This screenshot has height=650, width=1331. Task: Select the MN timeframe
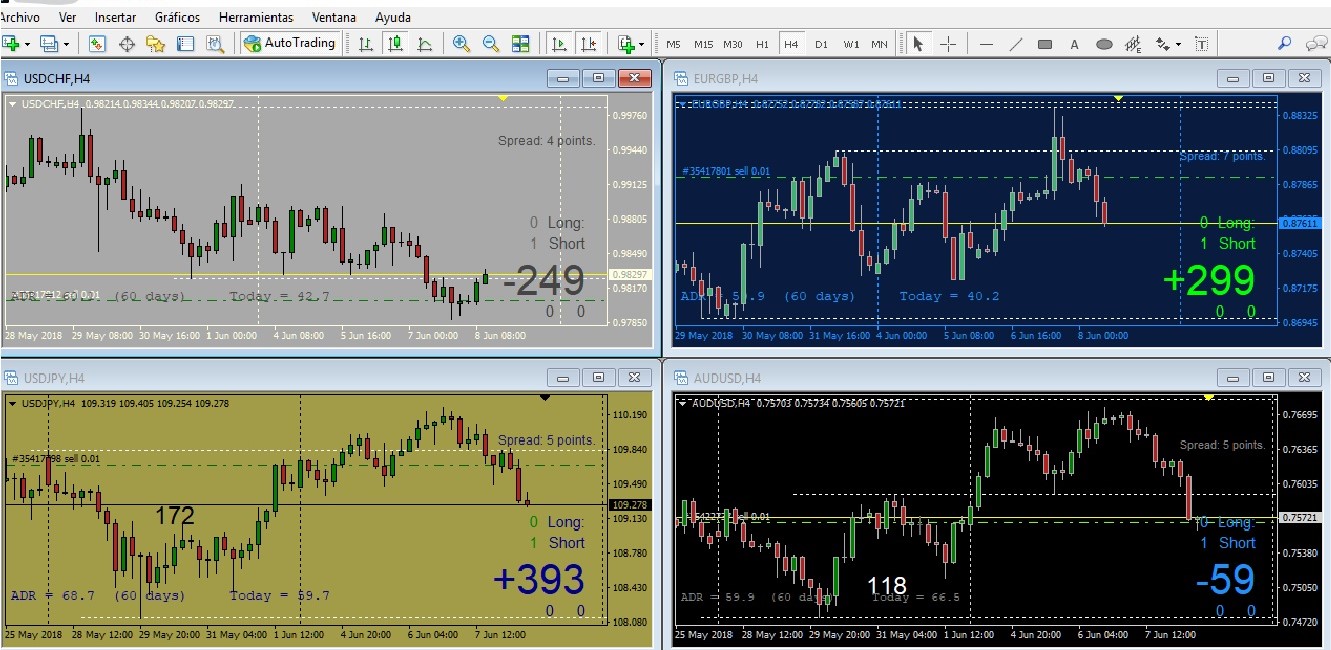879,44
